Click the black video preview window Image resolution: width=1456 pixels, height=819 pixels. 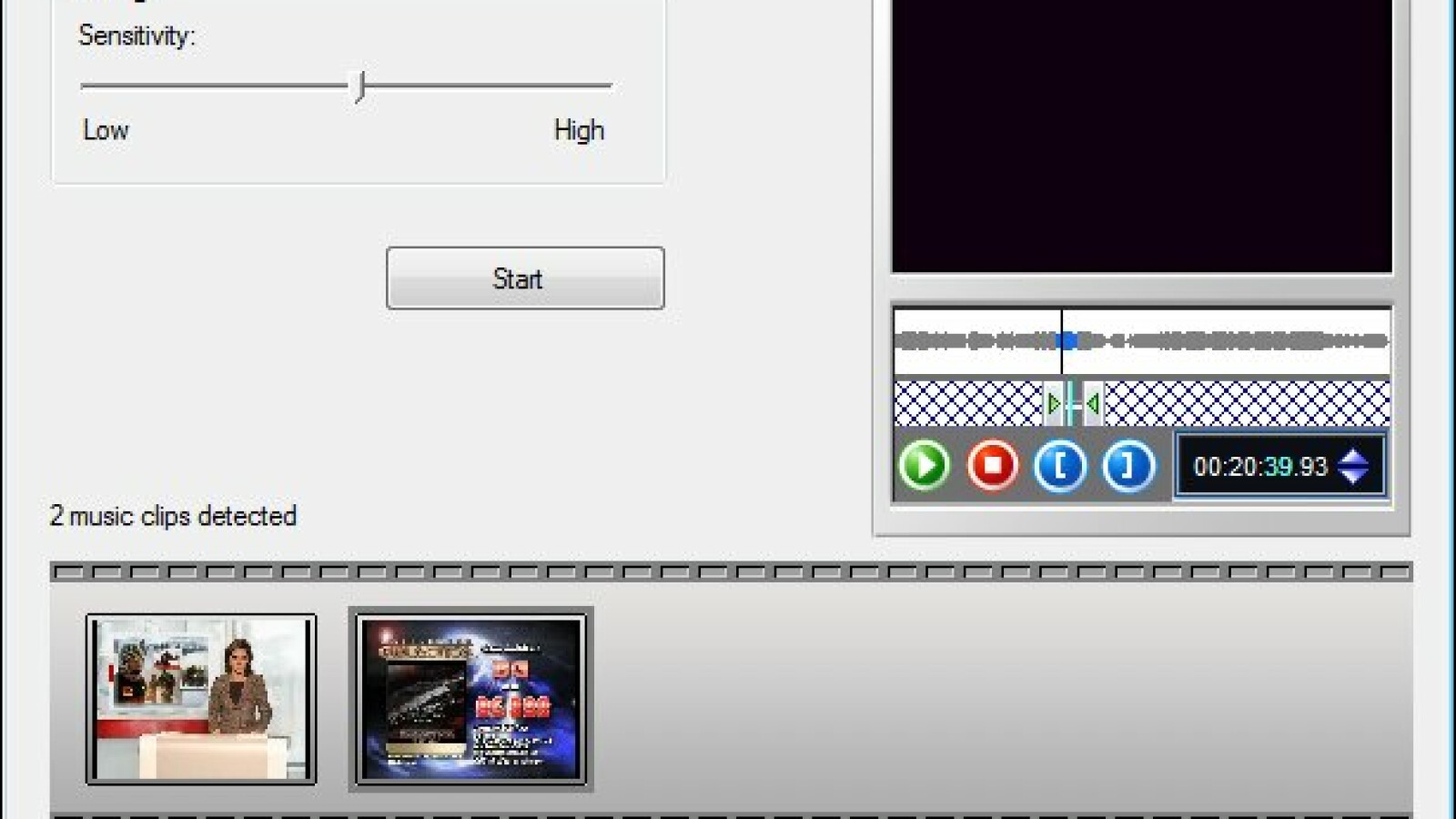tap(1141, 136)
